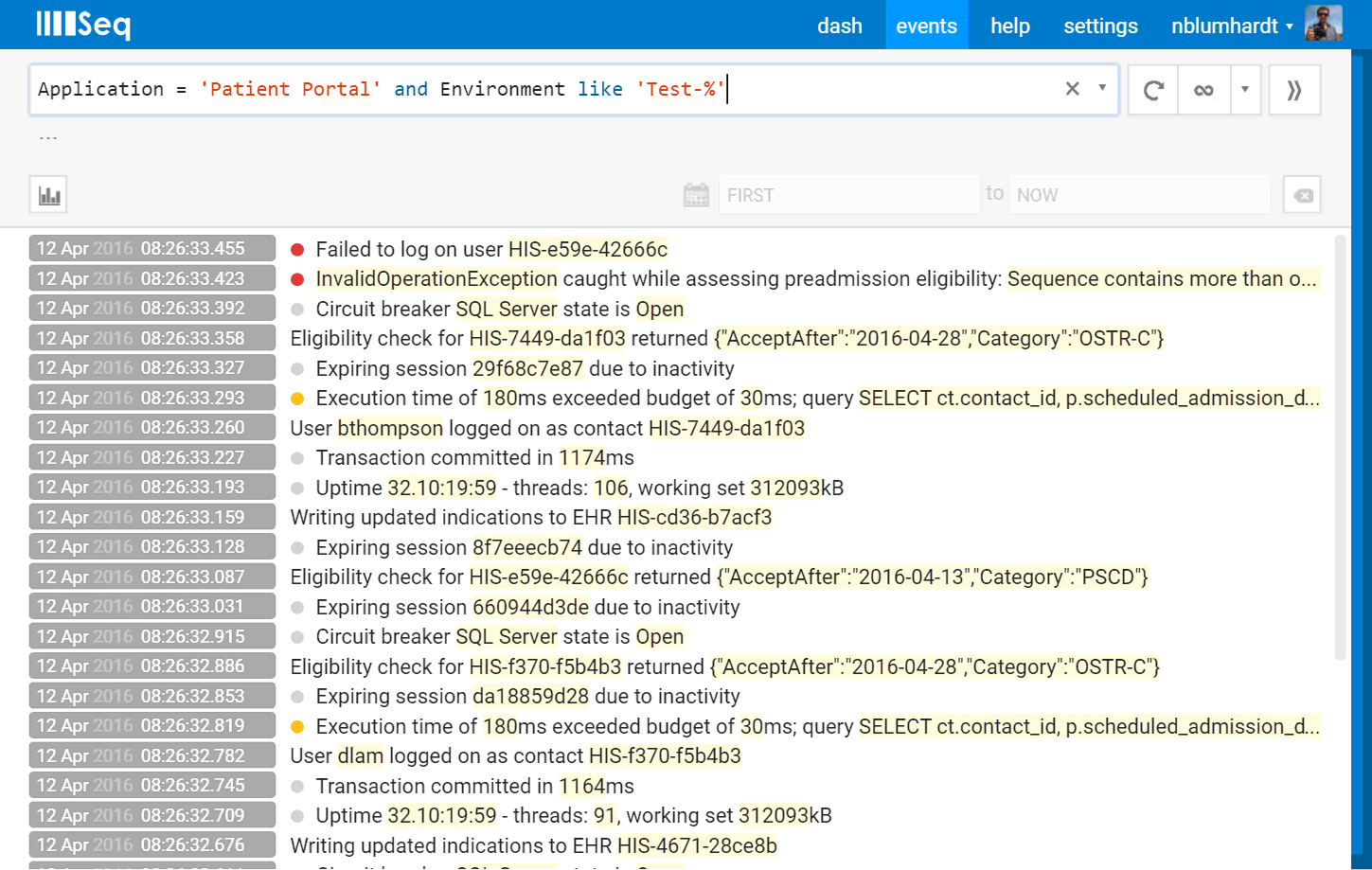Image resolution: width=1372 pixels, height=870 pixels.
Task: Expand the signals side panel chevrons
Action: (x=1294, y=90)
